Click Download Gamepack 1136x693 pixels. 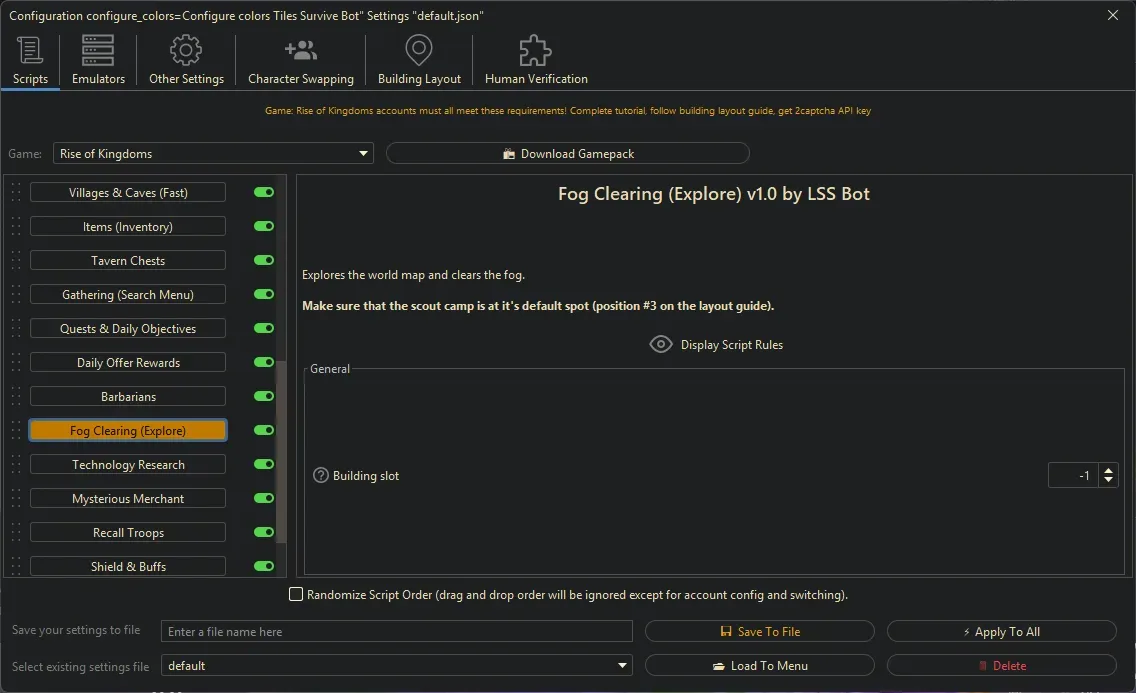568,153
